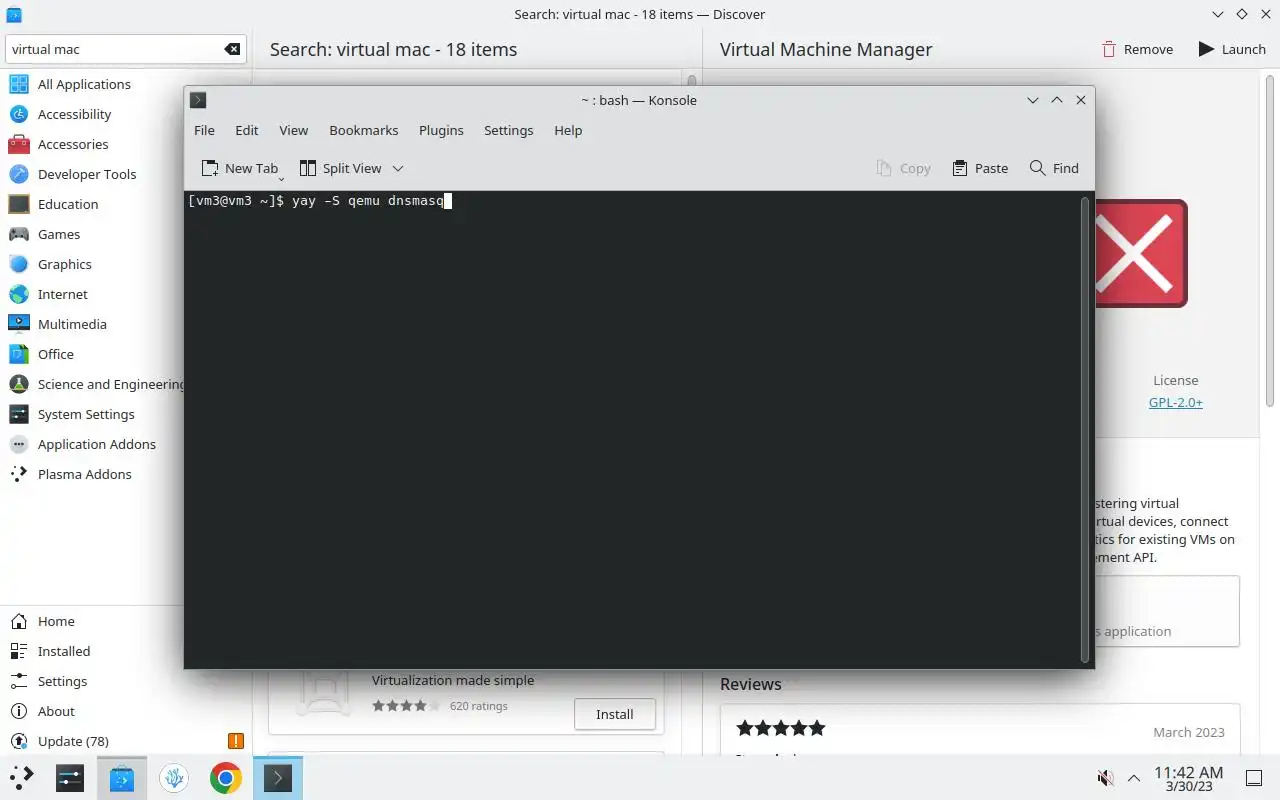Click Find in Konsole toolbar
This screenshot has width=1280, height=800.
click(1054, 168)
